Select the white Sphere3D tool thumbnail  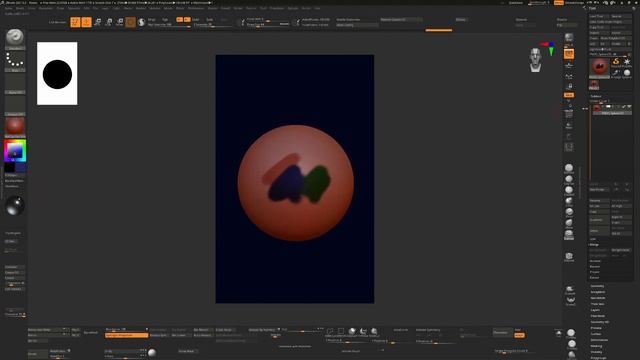[x=627, y=73]
